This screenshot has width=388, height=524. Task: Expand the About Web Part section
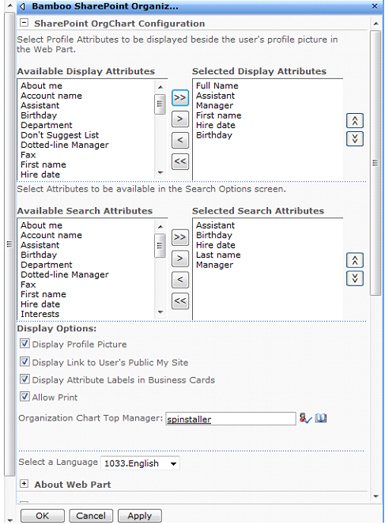pyautogui.click(x=24, y=484)
